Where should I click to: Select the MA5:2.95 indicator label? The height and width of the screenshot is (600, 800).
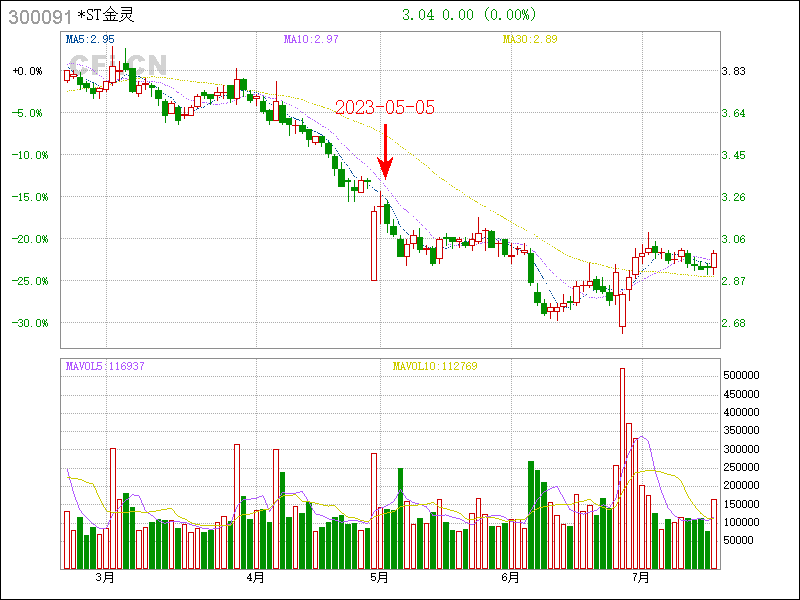(90, 39)
